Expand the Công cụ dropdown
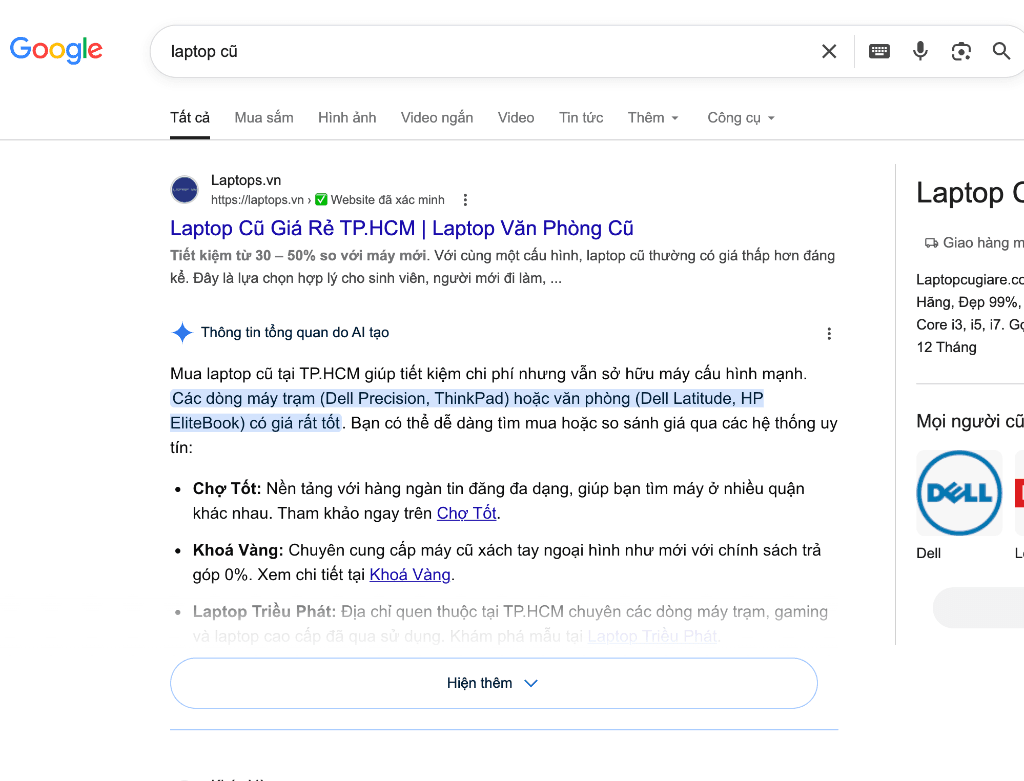This screenshot has width=1024, height=781. [741, 118]
